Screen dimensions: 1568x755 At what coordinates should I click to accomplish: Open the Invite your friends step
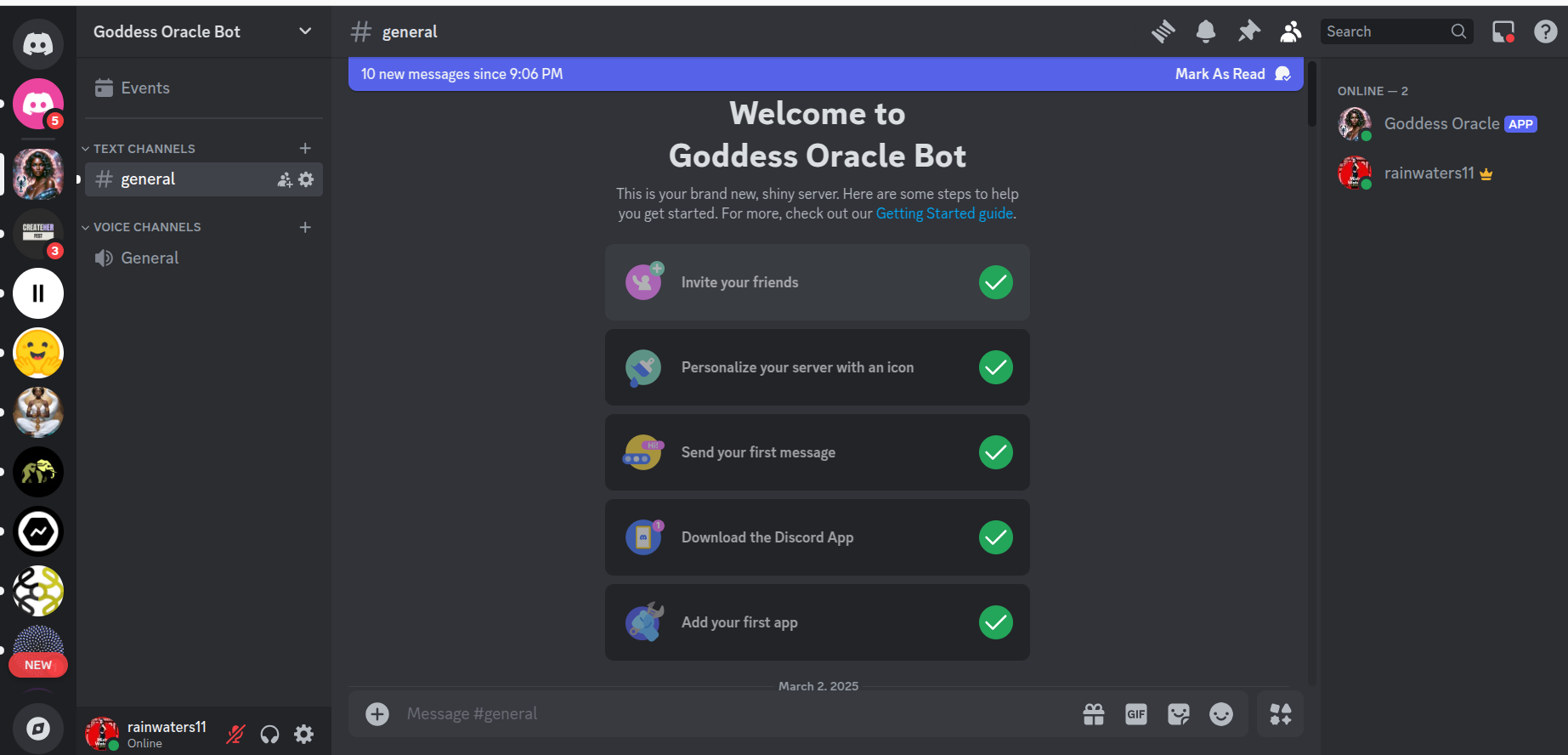click(818, 282)
